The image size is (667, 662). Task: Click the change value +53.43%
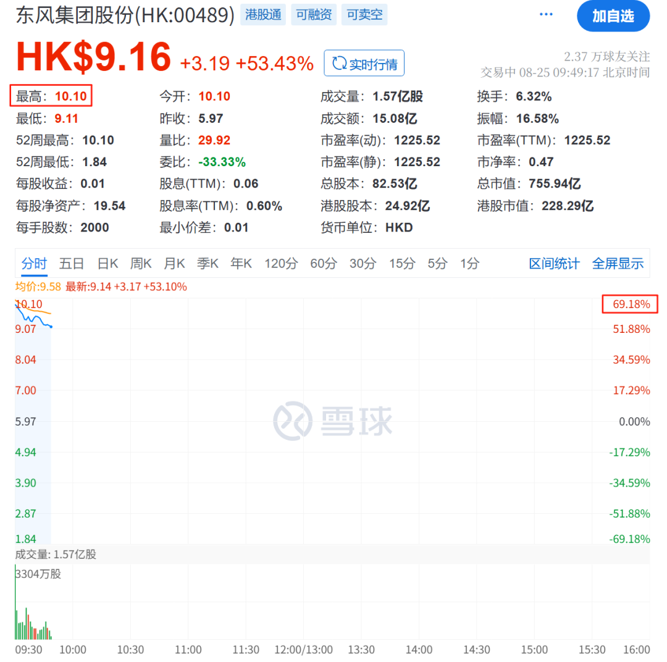274,64
